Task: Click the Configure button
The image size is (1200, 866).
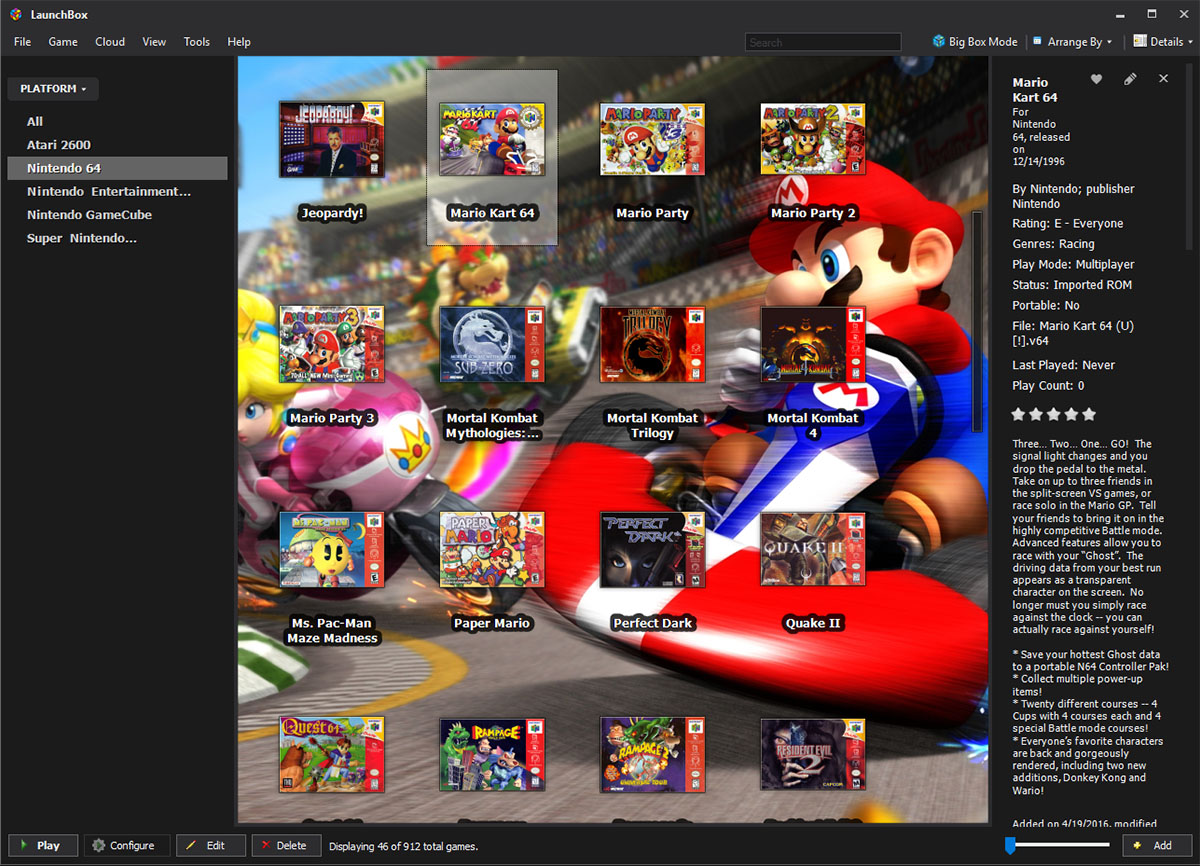Action: pos(127,845)
